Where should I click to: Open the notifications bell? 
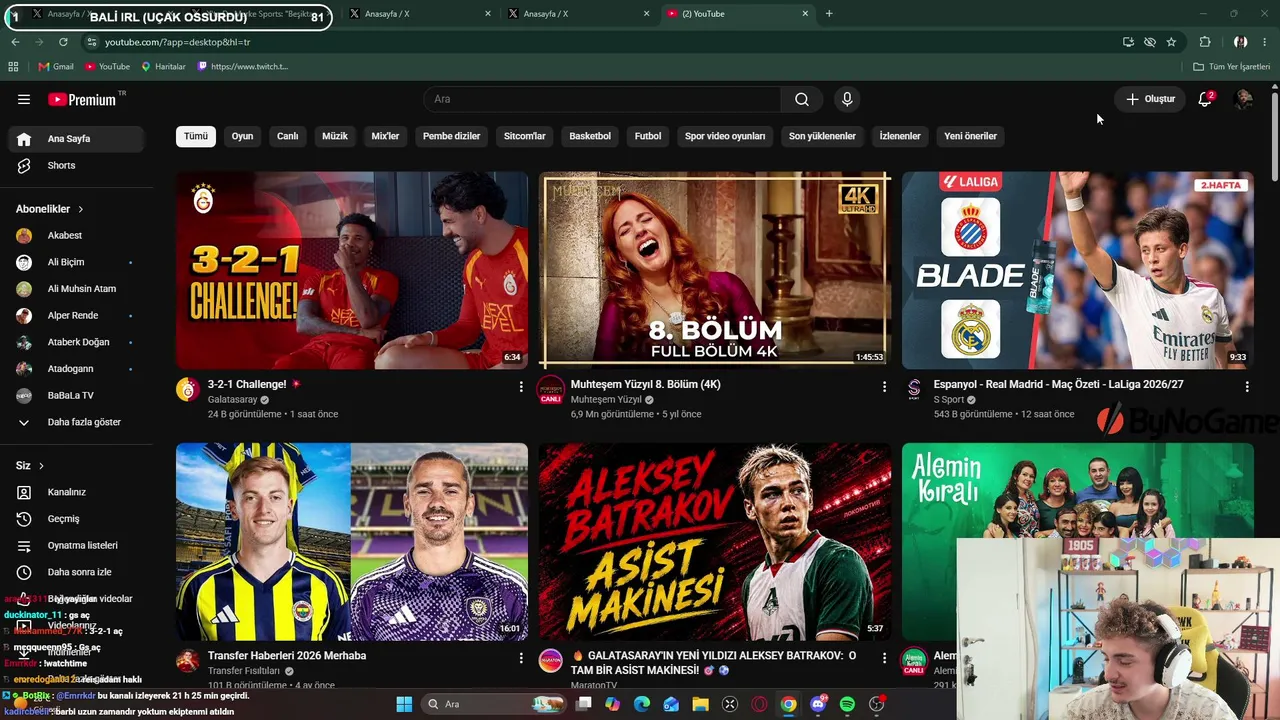(x=1205, y=99)
